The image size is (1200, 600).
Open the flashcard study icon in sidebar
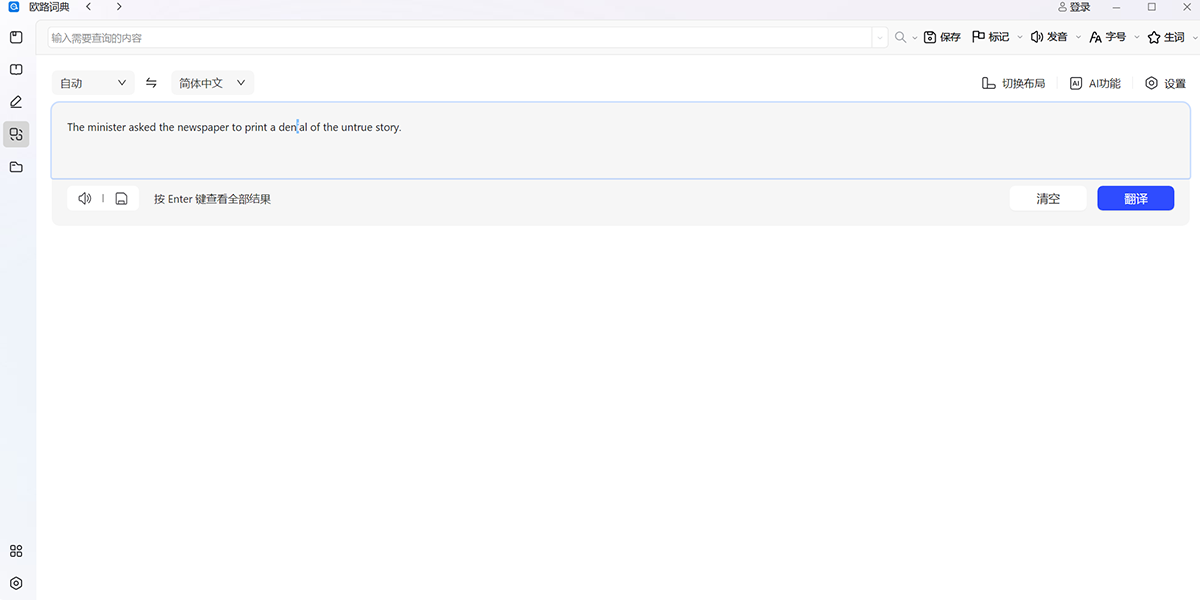point(16,69)
